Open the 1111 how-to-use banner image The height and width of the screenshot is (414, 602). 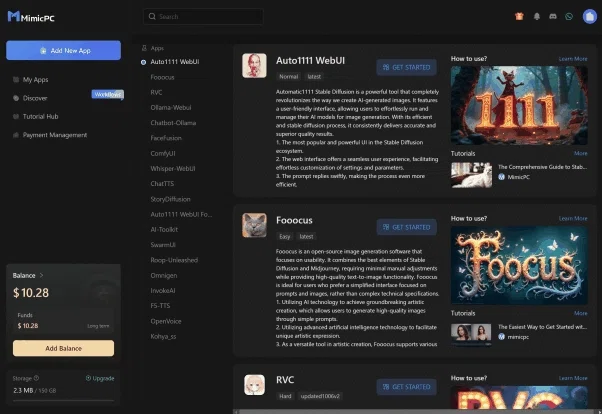click(519, 105)
